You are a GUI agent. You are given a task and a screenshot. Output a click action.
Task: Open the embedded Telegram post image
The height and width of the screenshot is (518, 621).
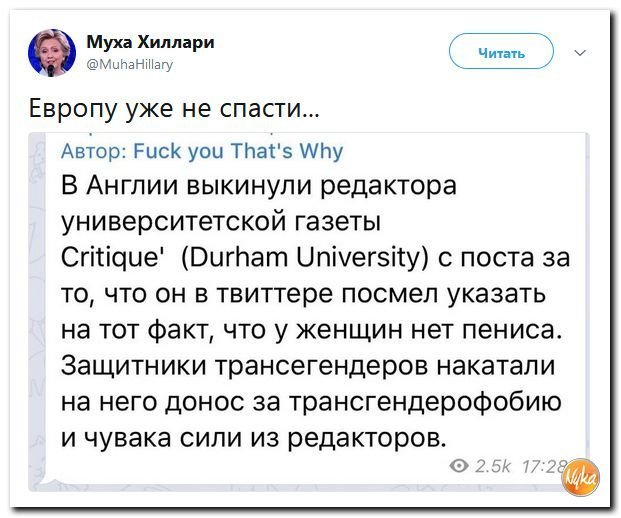[309, 311]
